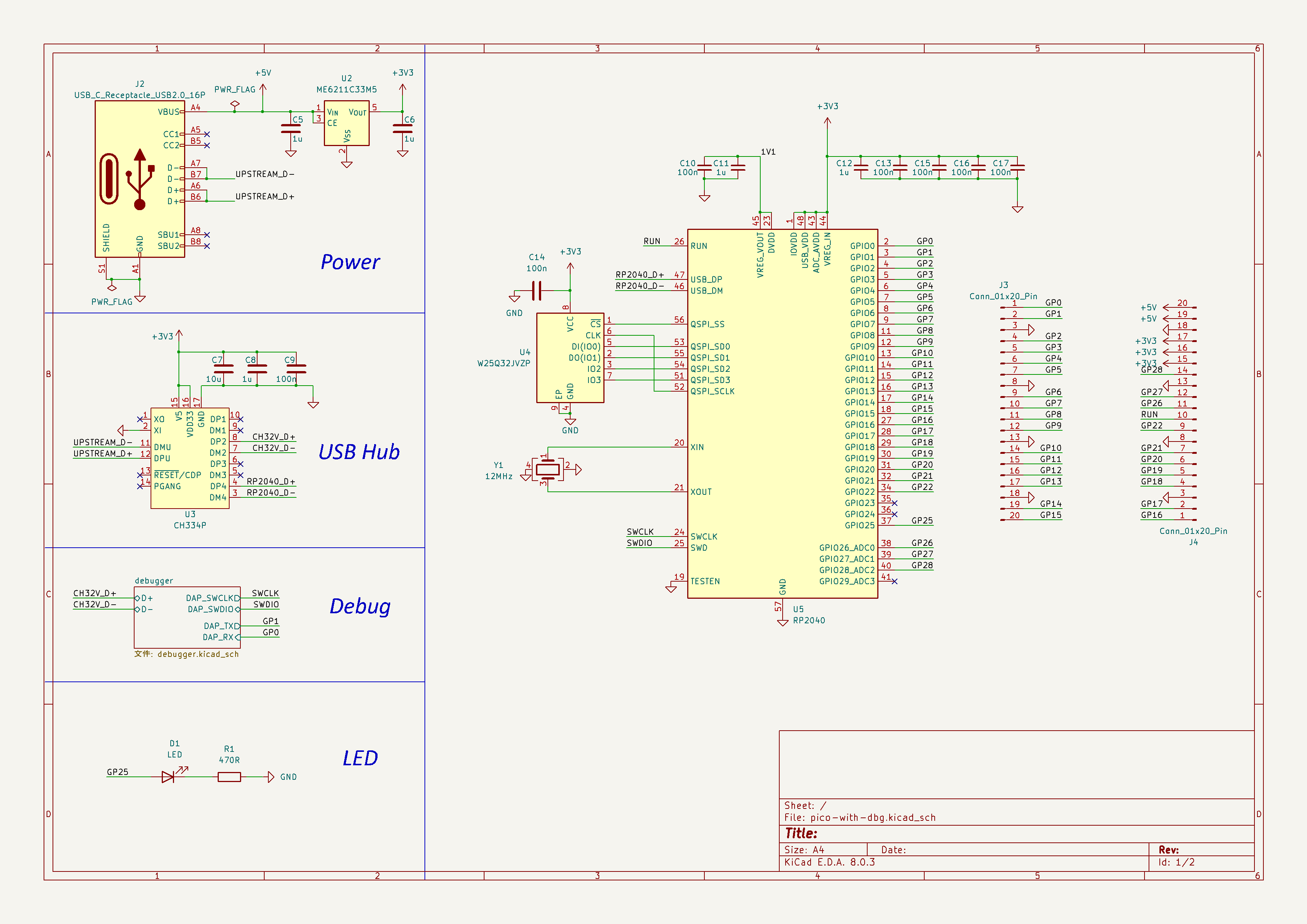The width and height of the screenshot is (1307, 924).
Task: Click the 1V1 net label
Action: 768,152
